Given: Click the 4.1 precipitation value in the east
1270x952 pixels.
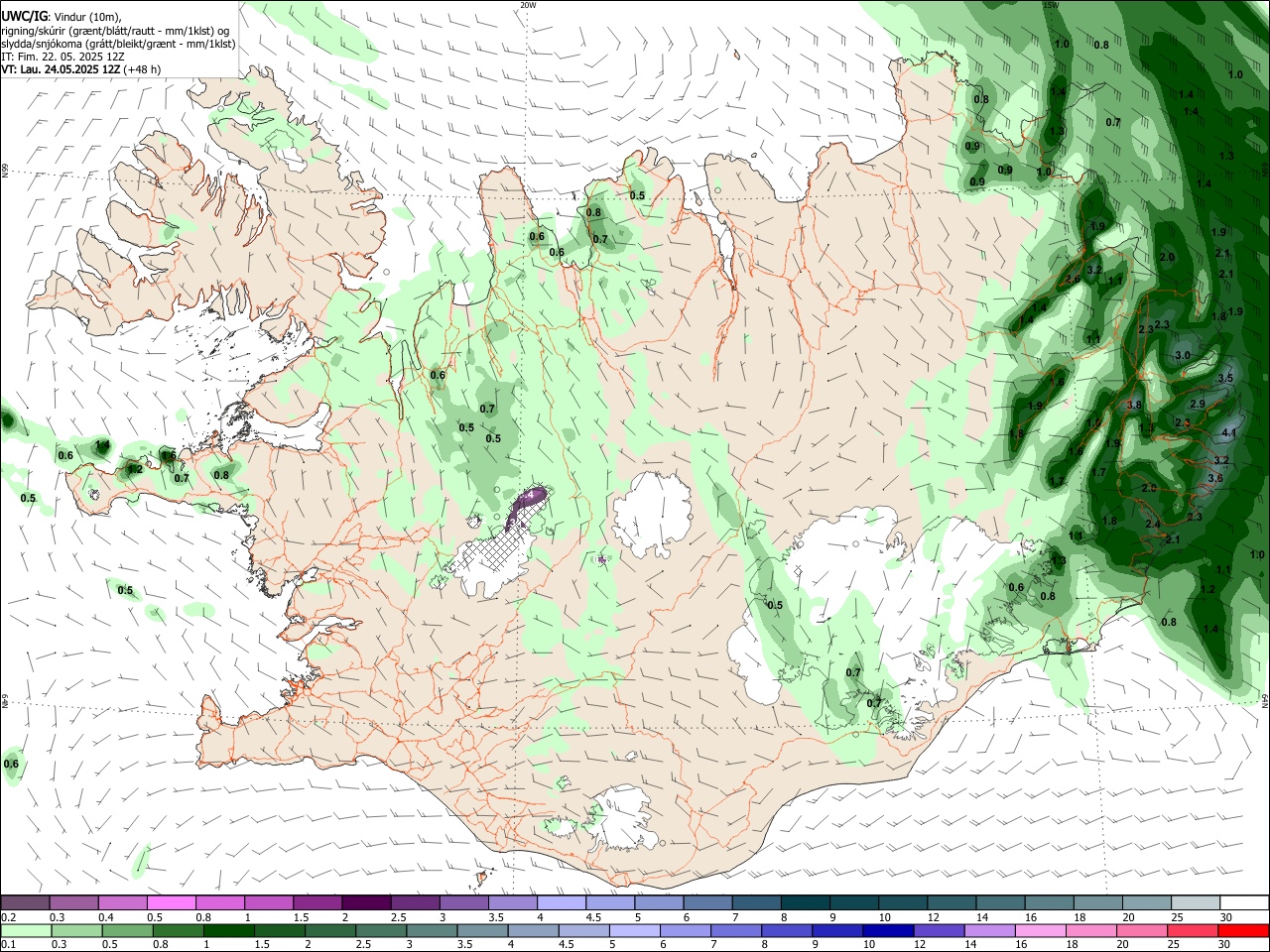Looking at the screenshot, I should pyautogui.click(x=1229, y=433).
